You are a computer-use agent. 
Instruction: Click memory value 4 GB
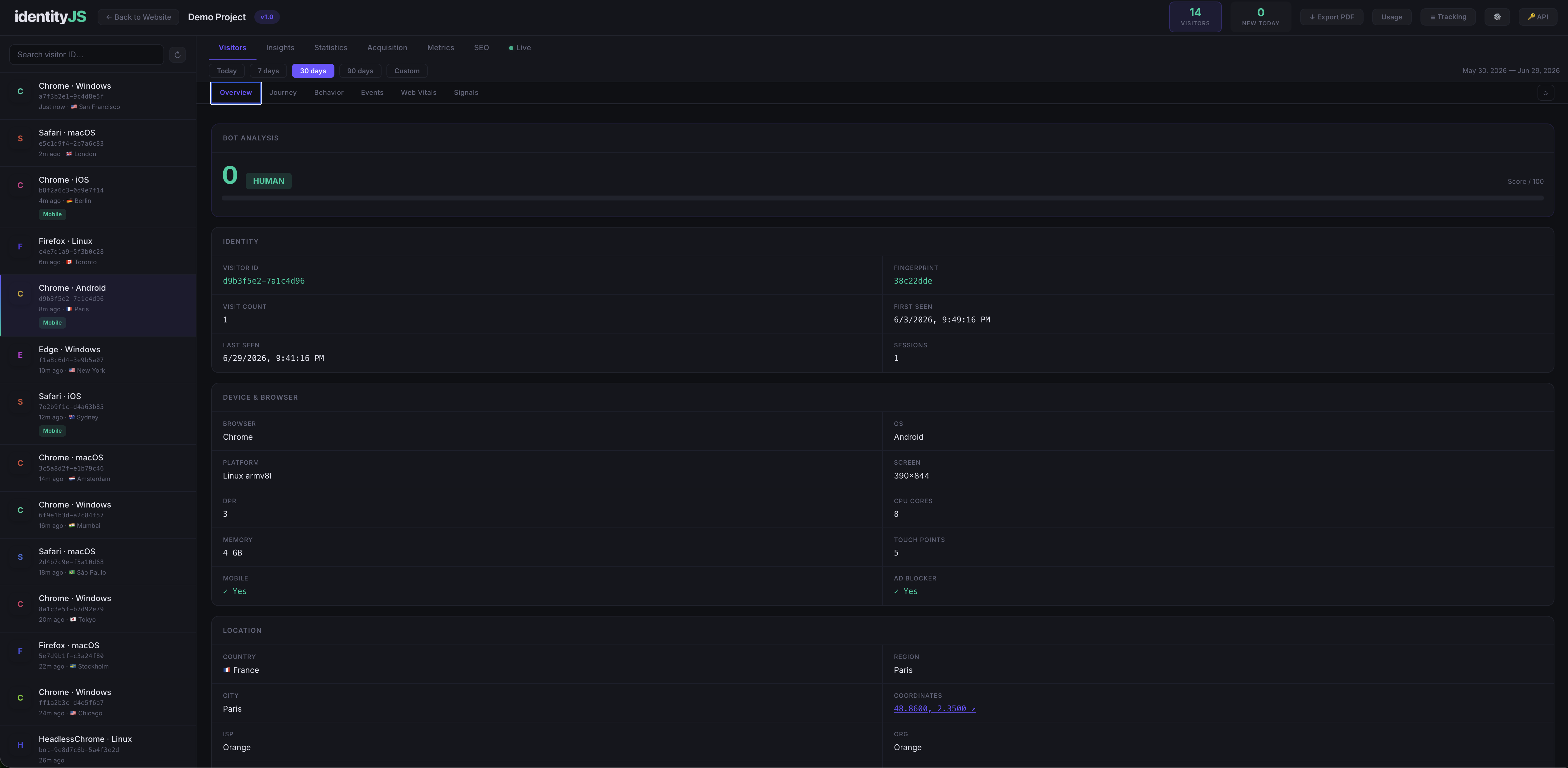[232, 552]
